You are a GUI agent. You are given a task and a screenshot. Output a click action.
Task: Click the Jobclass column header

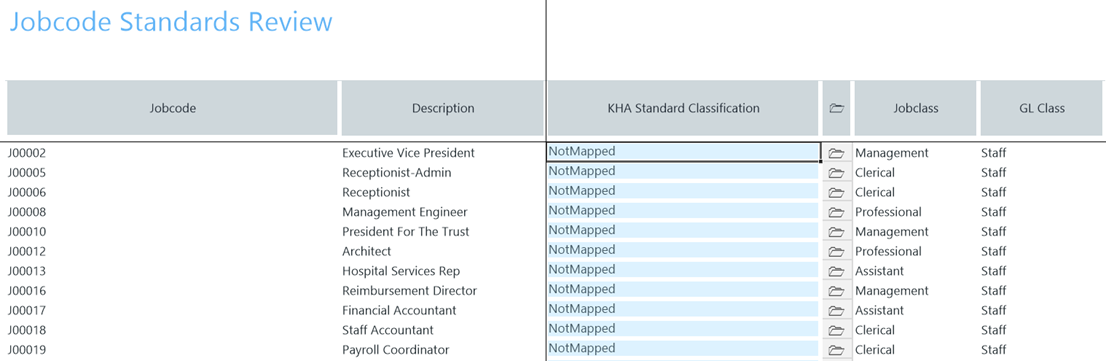tap(915, 108)
